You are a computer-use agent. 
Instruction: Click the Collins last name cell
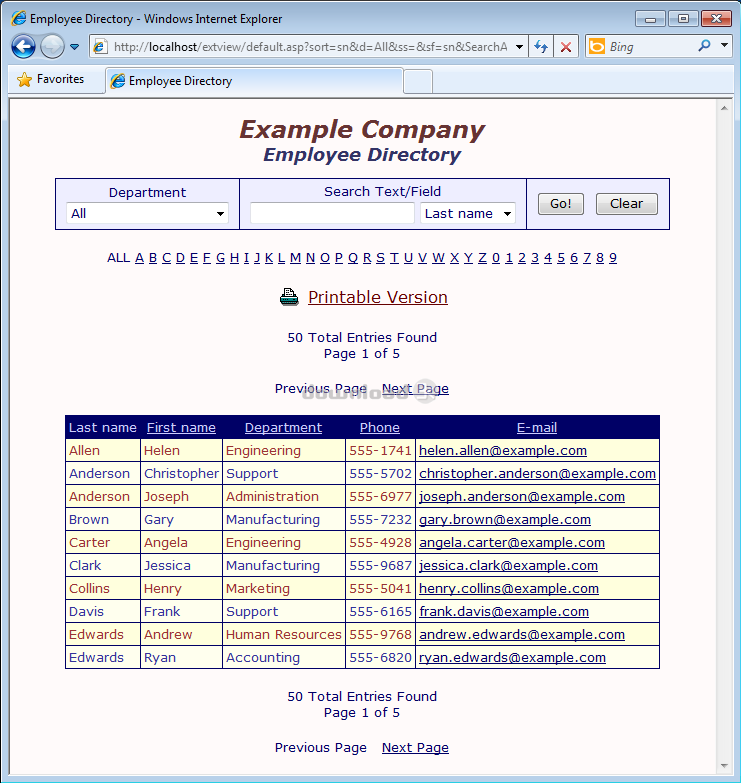tap(103, 588)
